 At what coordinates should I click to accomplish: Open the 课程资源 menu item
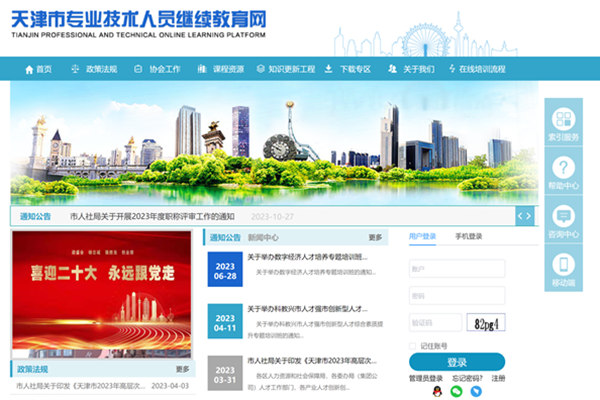(228, 69)
